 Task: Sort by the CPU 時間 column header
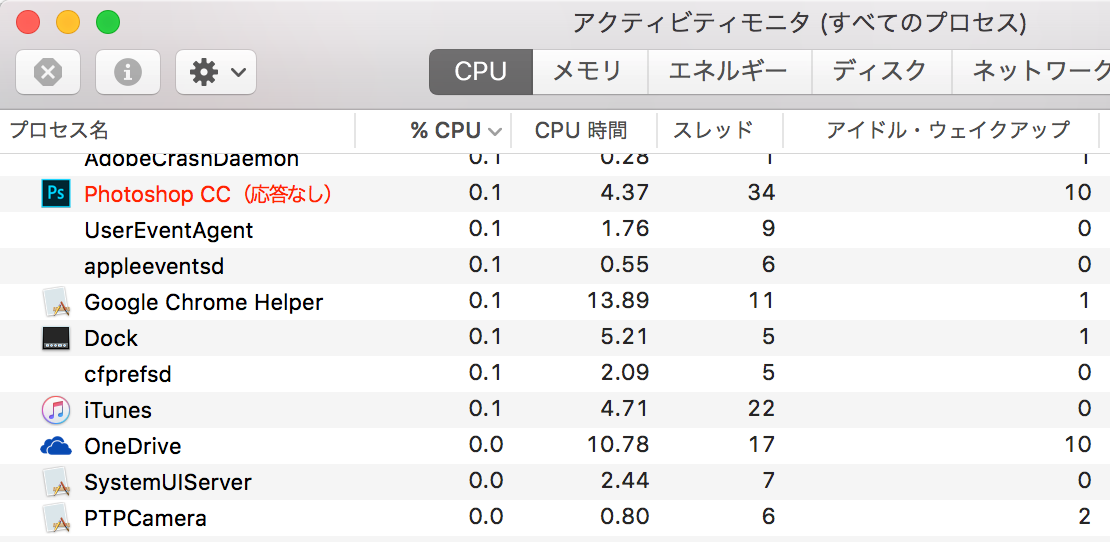tap(583, 130)
